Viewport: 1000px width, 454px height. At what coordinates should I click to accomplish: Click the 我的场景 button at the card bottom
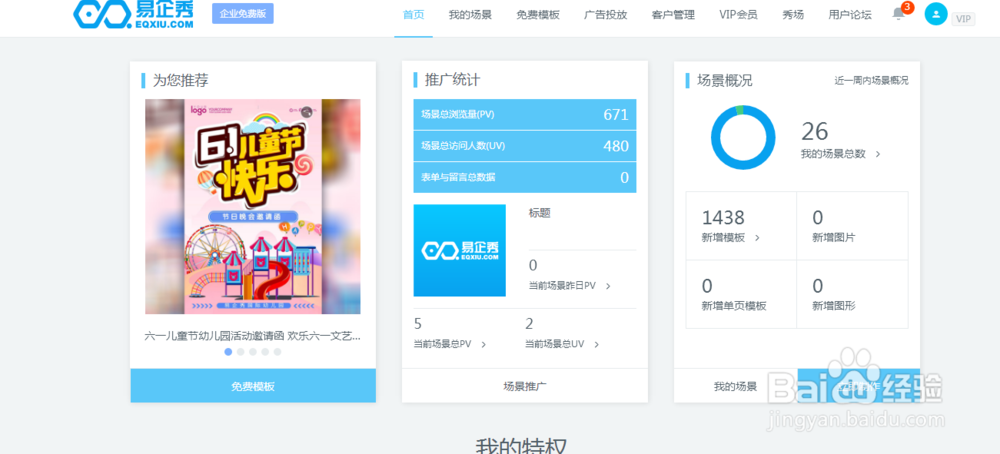tap(735, 386)
